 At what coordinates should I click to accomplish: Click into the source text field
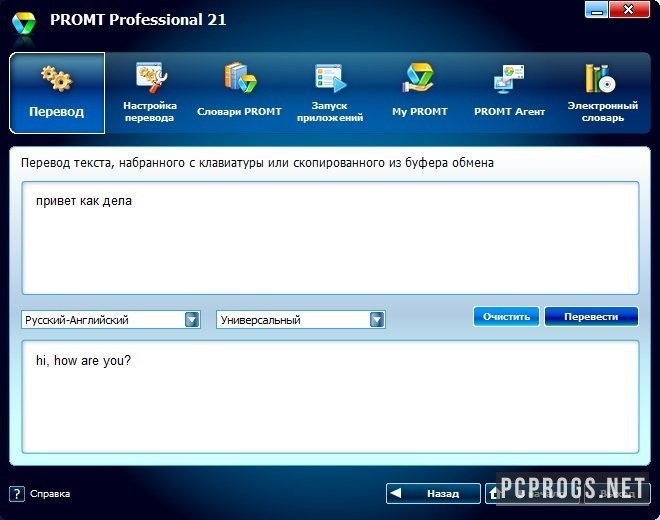(x=330, y=238)
